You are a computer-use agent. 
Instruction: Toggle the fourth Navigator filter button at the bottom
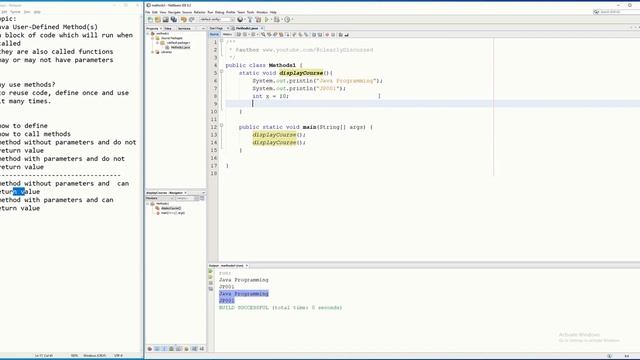point(171,349)
